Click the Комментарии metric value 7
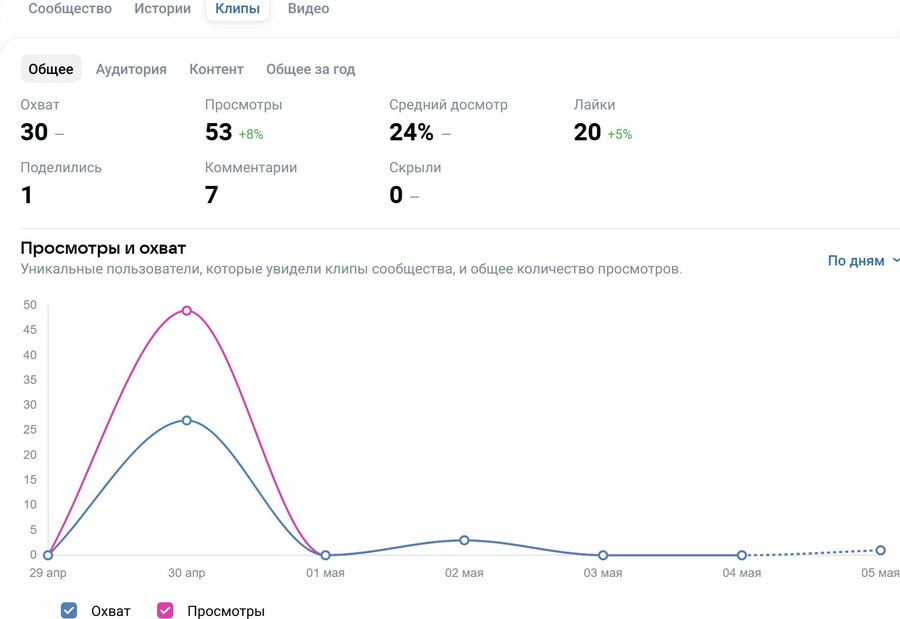Viewport: 900px width, 619px height. click(x=211, y=195)
